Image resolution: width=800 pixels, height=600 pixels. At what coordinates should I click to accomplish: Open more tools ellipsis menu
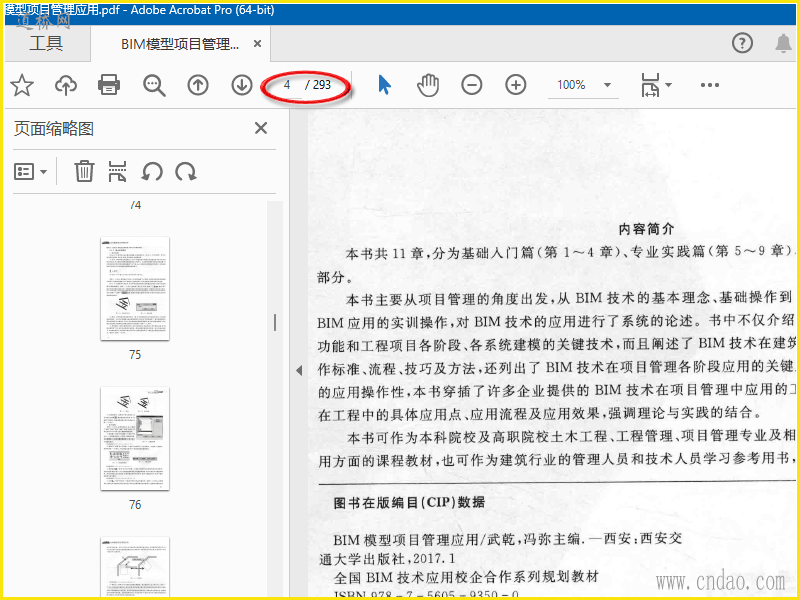point(710,85)
